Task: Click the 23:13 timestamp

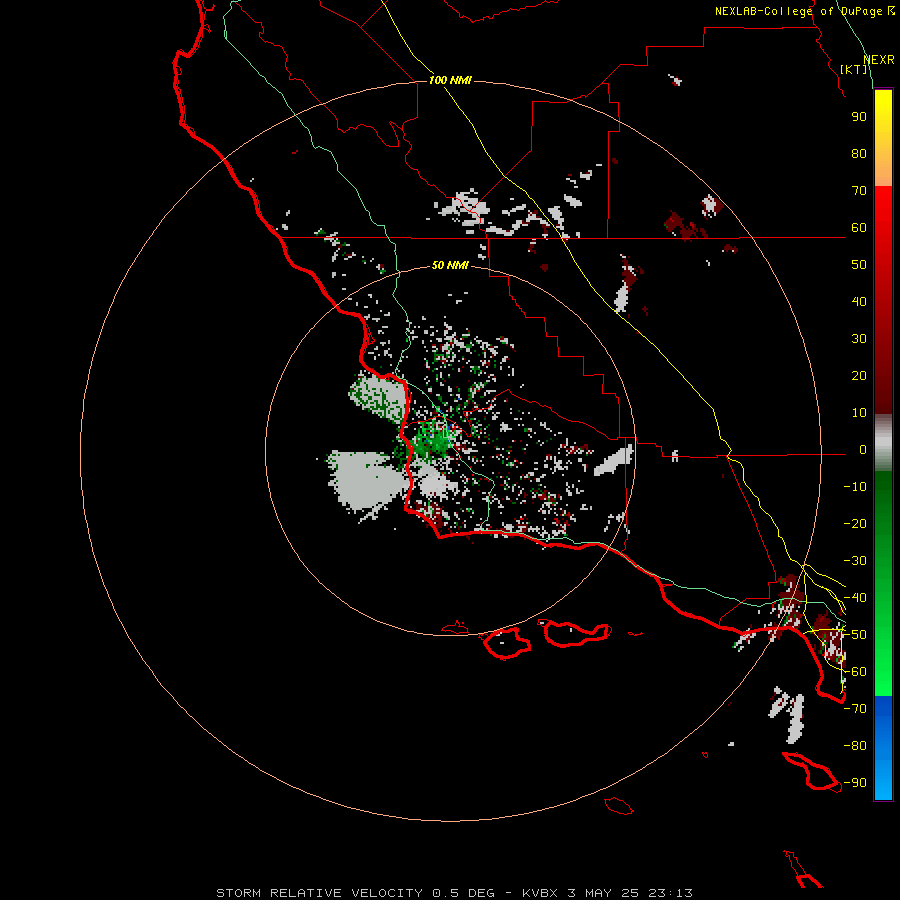Action: (x=670, y=893)
